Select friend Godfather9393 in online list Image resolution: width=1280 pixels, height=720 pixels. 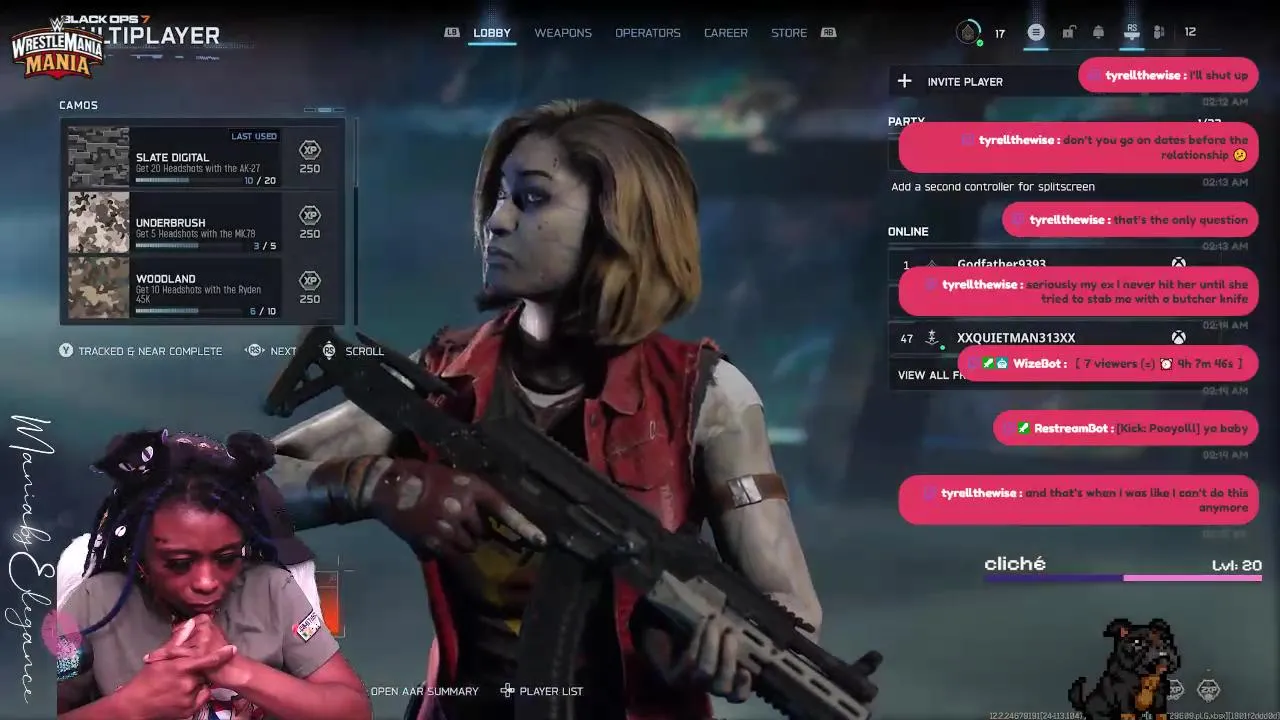(1001, 264)
